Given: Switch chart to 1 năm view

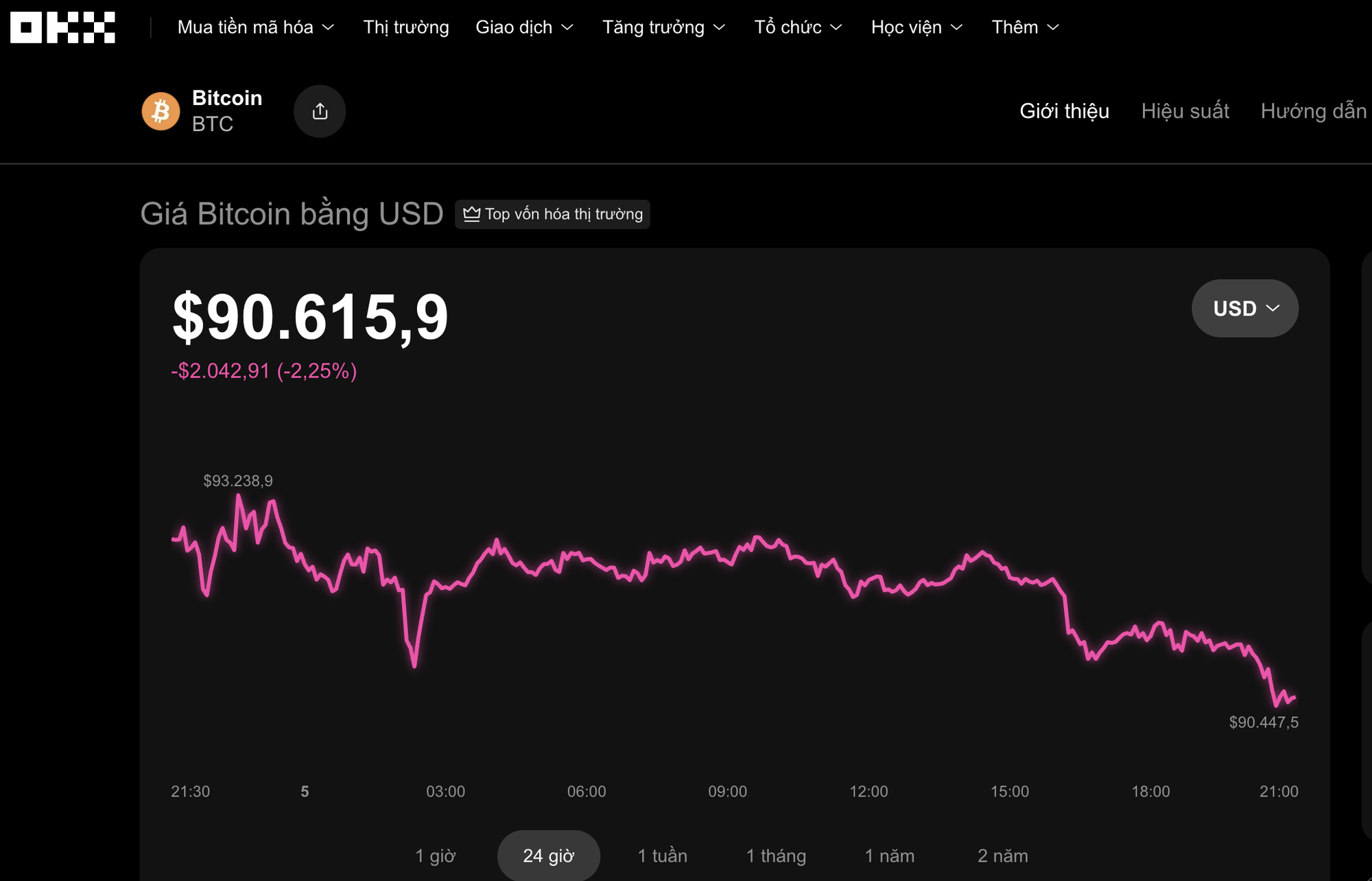Looking at the screenshot, I should 890,856.
